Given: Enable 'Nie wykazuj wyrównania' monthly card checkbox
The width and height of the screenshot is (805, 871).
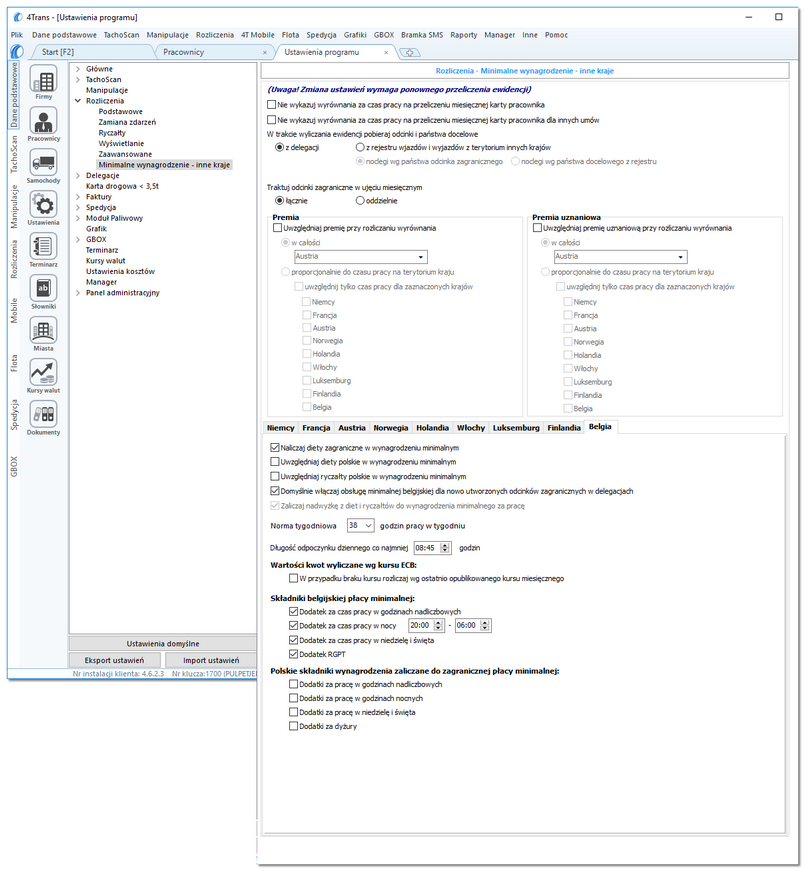Looking at the screenshot, I should [272, 104].
